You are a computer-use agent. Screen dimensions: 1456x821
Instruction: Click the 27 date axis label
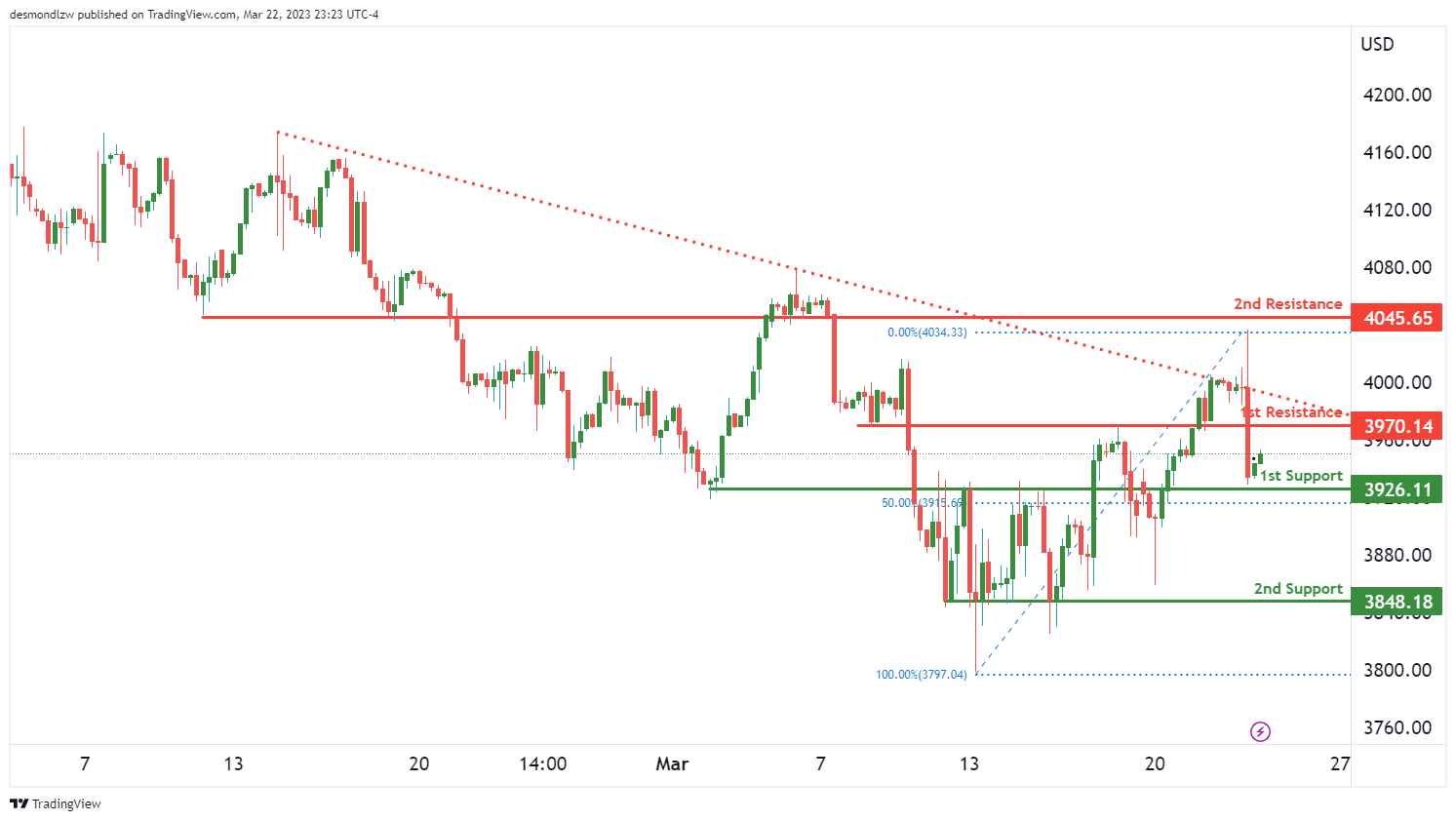[x=1340, y=763]
